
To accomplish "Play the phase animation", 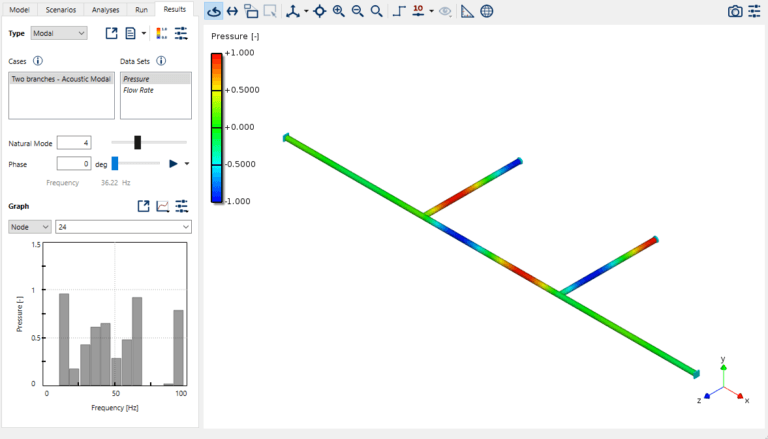I will pos(173,164).
